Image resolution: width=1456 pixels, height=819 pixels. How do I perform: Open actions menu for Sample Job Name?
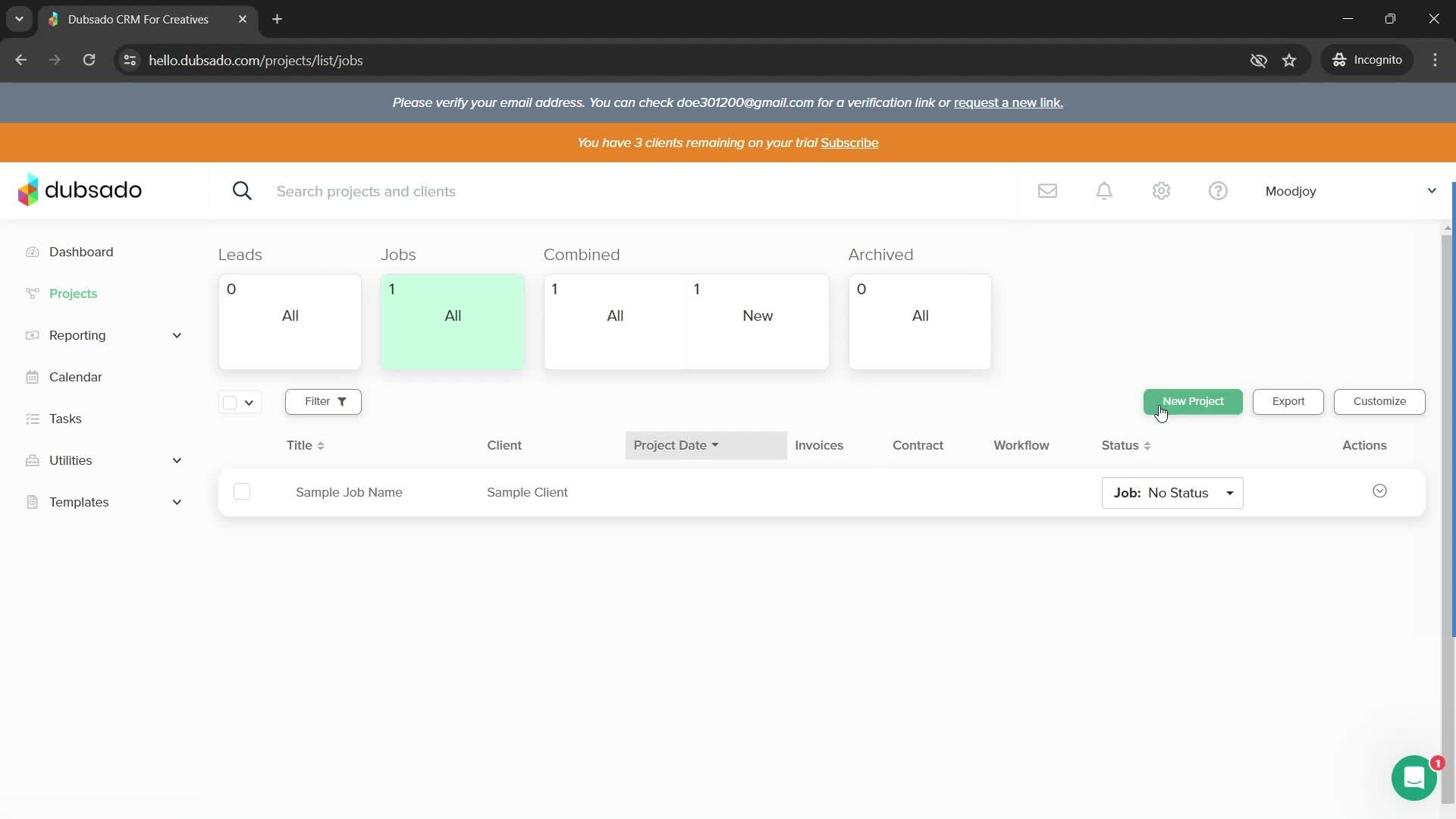(1379, 491)
